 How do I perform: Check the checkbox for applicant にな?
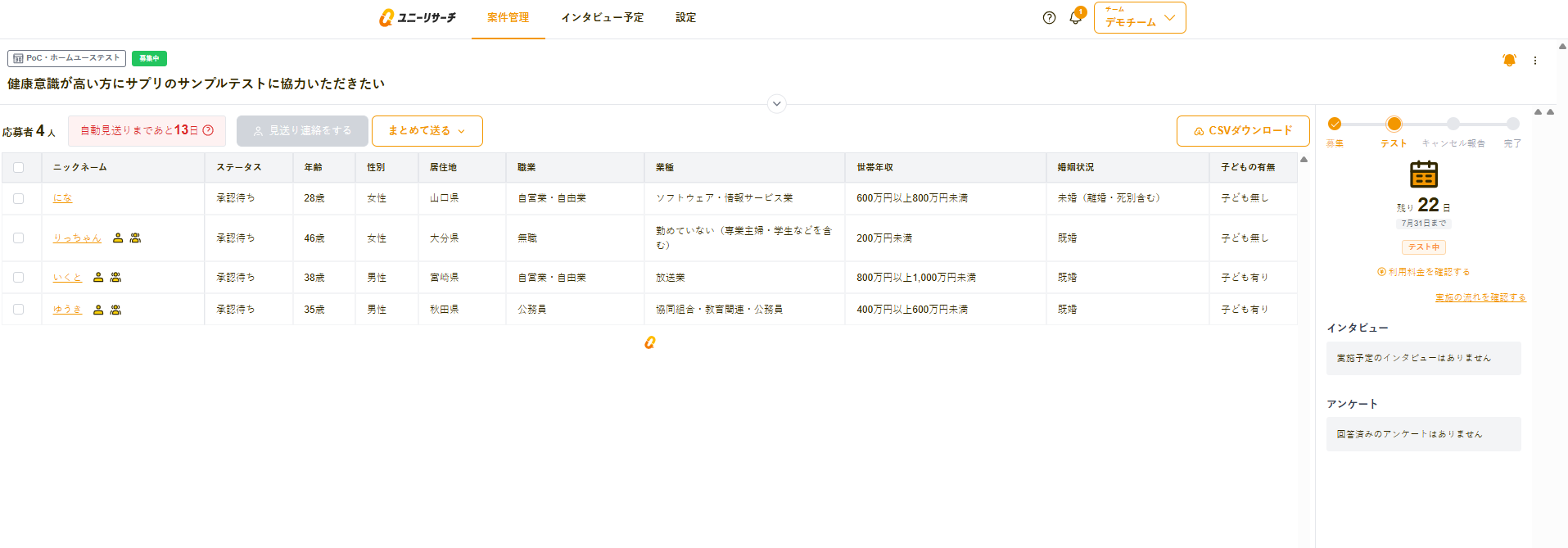click(x=19, y=198)
